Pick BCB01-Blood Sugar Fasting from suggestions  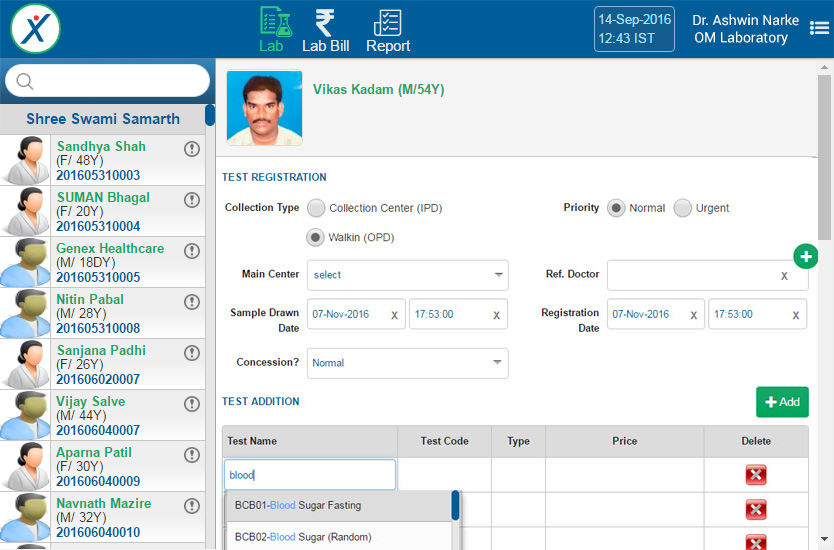[x=297, y=506]
